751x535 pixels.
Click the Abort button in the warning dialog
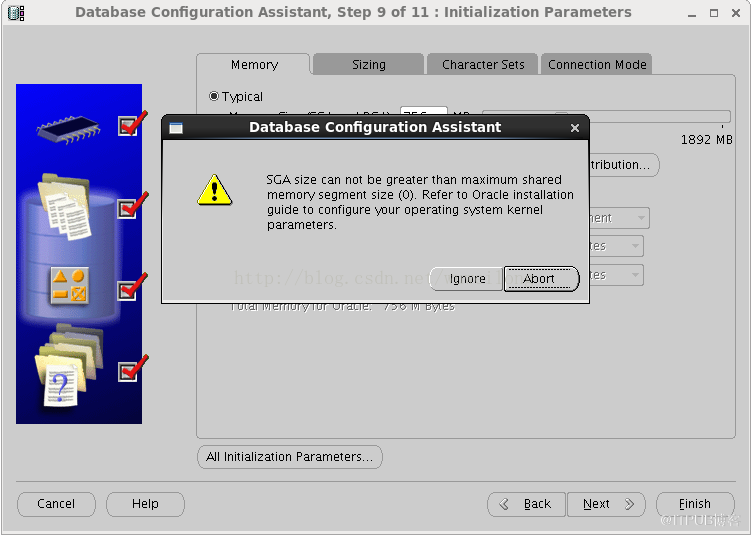click(541, 279)
